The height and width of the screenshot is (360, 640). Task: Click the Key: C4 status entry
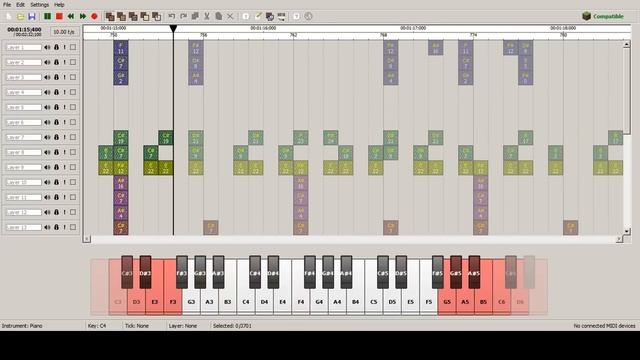pyautogui.click(x=97, y=326)
